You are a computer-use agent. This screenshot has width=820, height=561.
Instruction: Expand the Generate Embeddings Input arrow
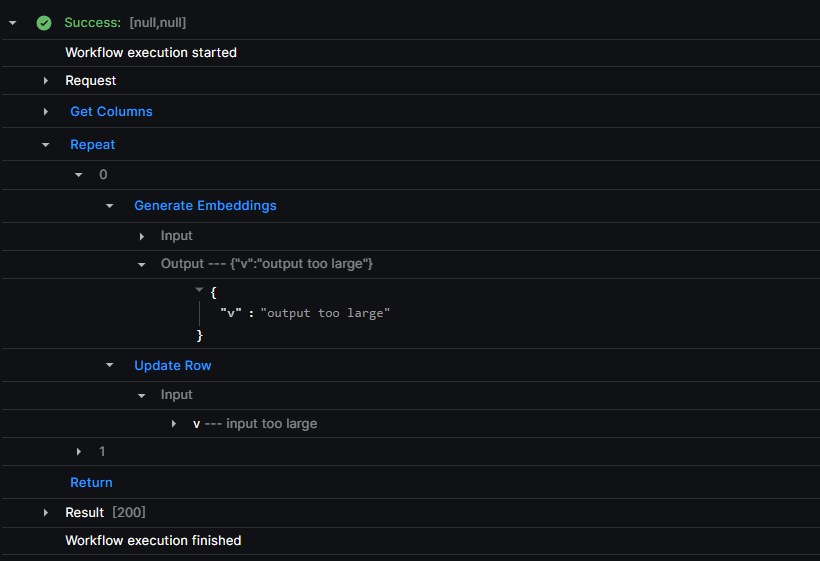142,236
